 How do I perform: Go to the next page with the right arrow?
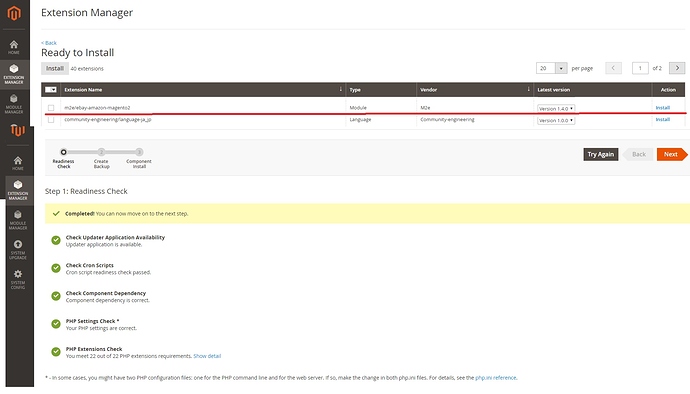677,68
